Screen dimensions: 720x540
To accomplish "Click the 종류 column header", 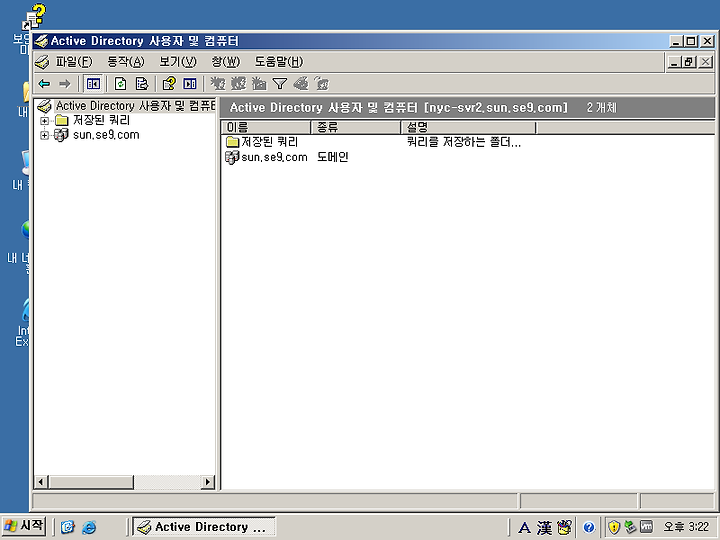I will (356, 127).
